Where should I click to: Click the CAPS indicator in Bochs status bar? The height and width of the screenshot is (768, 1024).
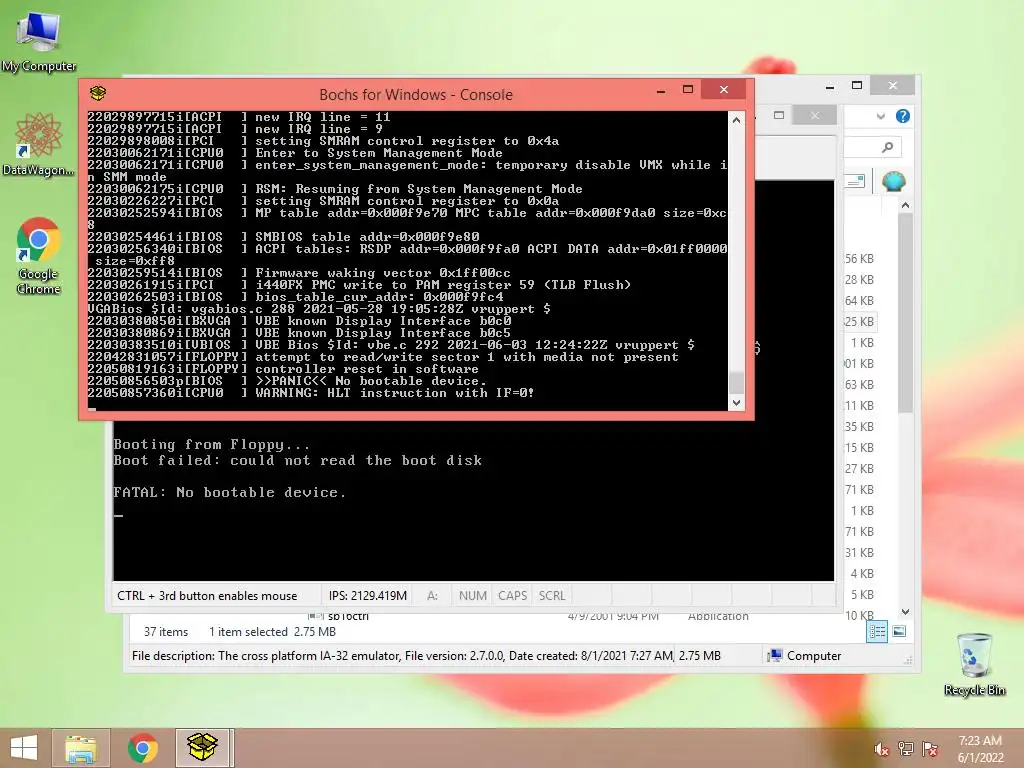click(x=512, y=596)
